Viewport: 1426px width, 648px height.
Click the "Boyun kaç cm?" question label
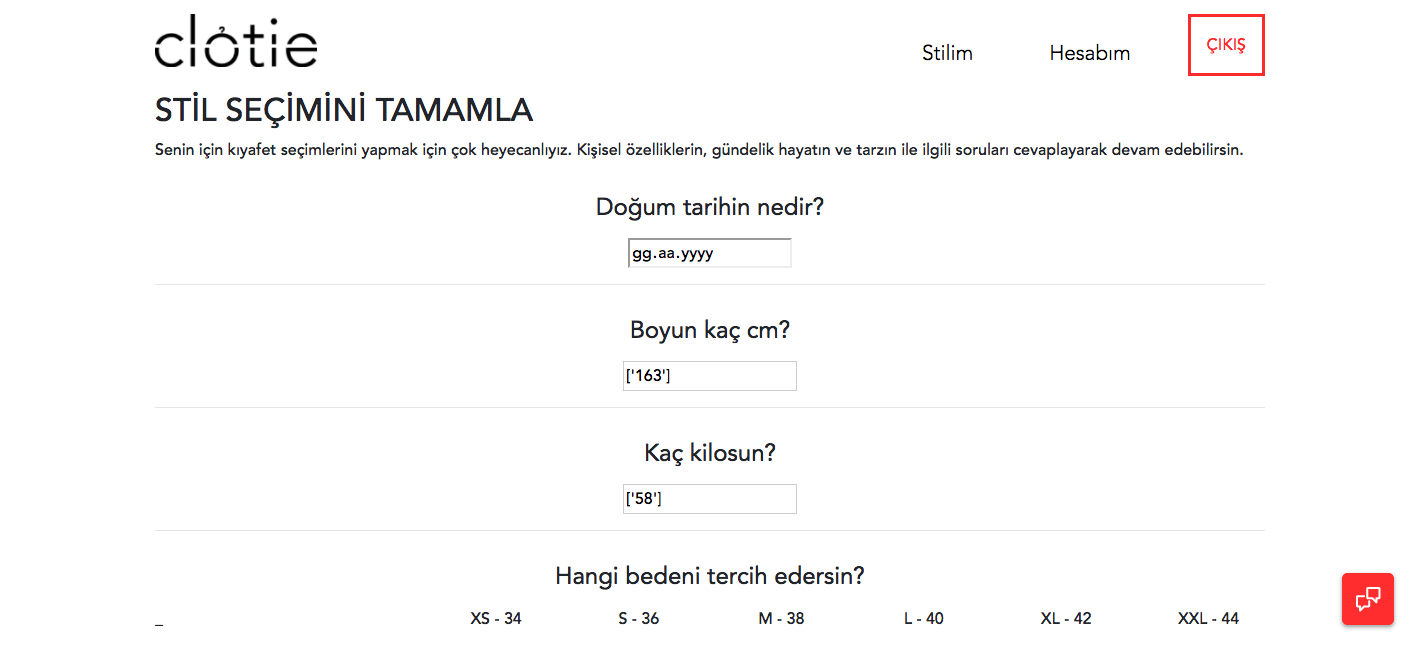(709, 330)
